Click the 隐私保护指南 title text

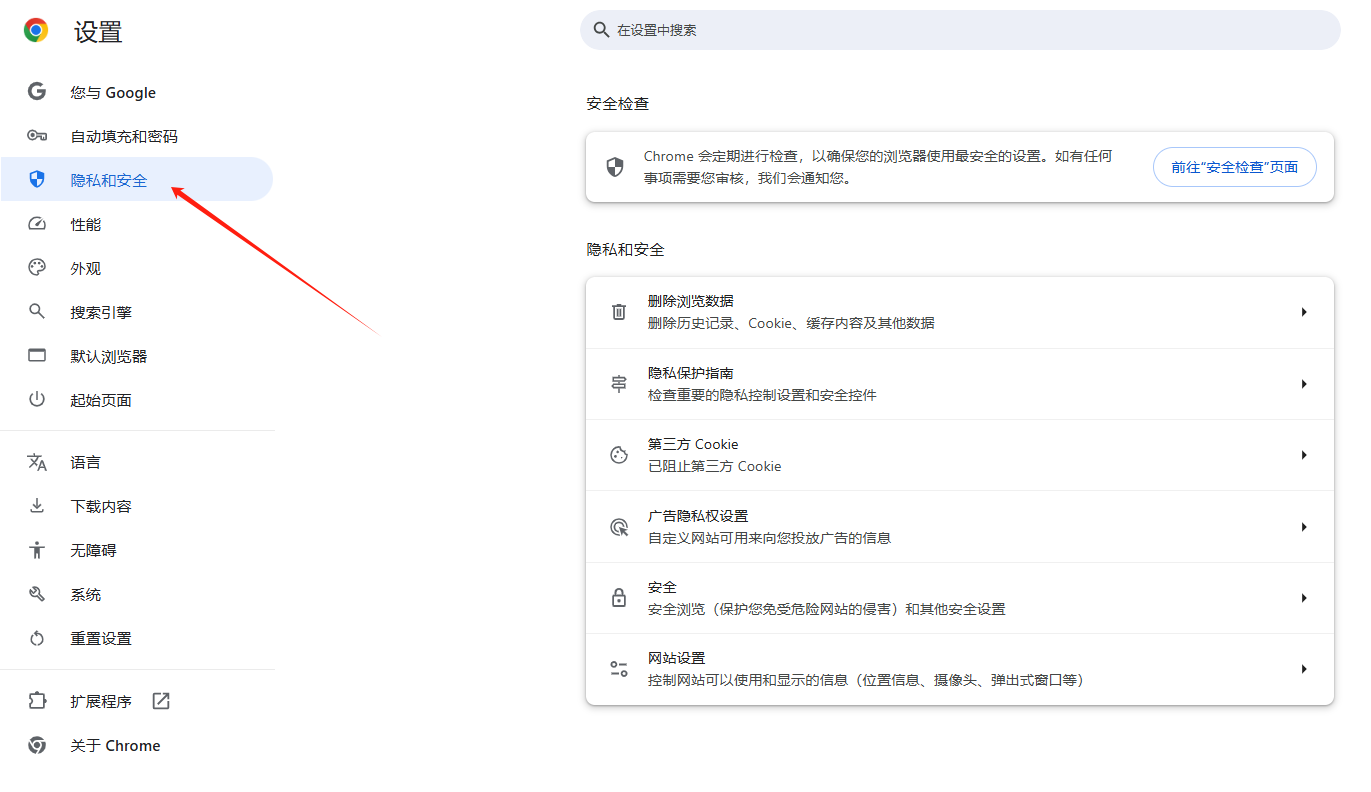[691, 373]
